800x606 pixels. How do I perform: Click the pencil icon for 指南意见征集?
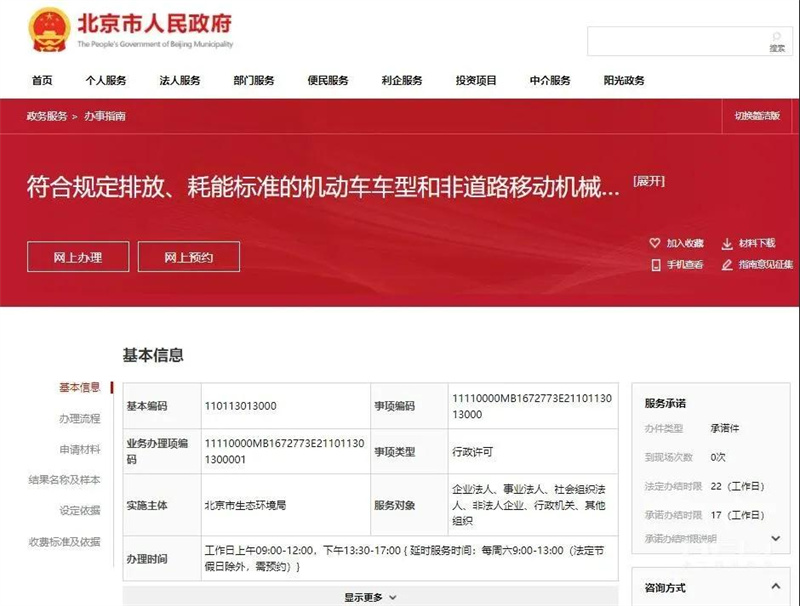pyautogui.click(x=727, y=265)
